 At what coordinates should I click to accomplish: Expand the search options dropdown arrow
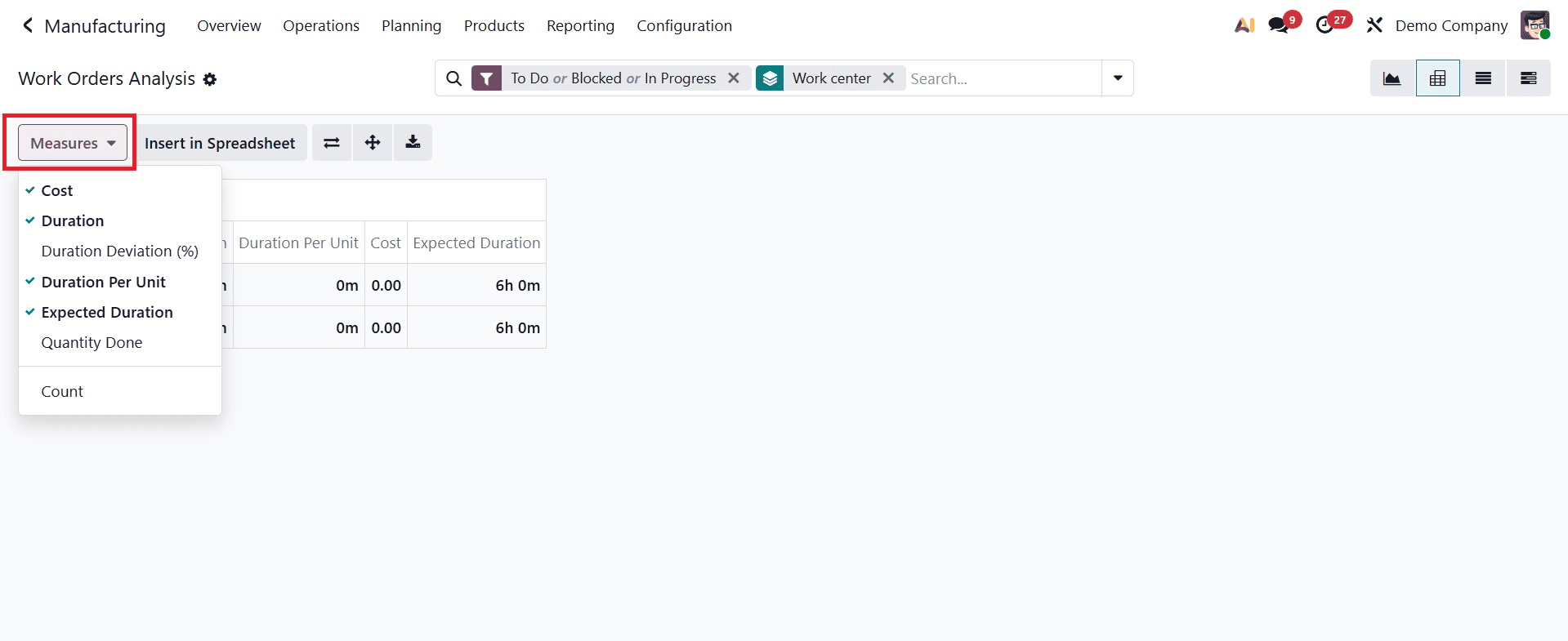pos(1118,78)
